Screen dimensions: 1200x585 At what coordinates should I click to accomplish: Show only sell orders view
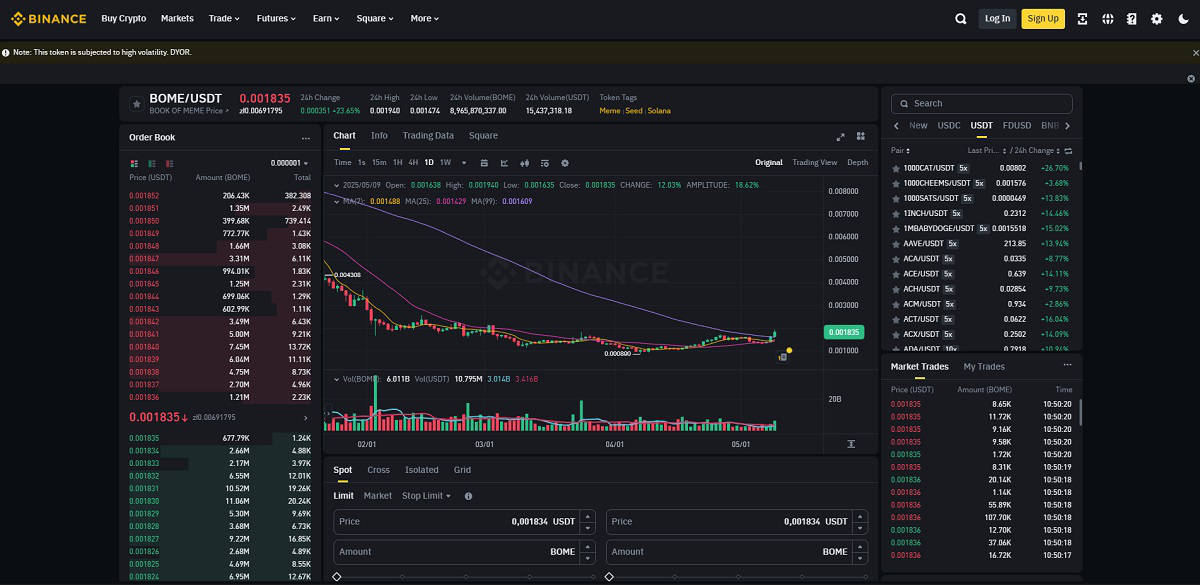pyautogui.click(x=170, y=163)
